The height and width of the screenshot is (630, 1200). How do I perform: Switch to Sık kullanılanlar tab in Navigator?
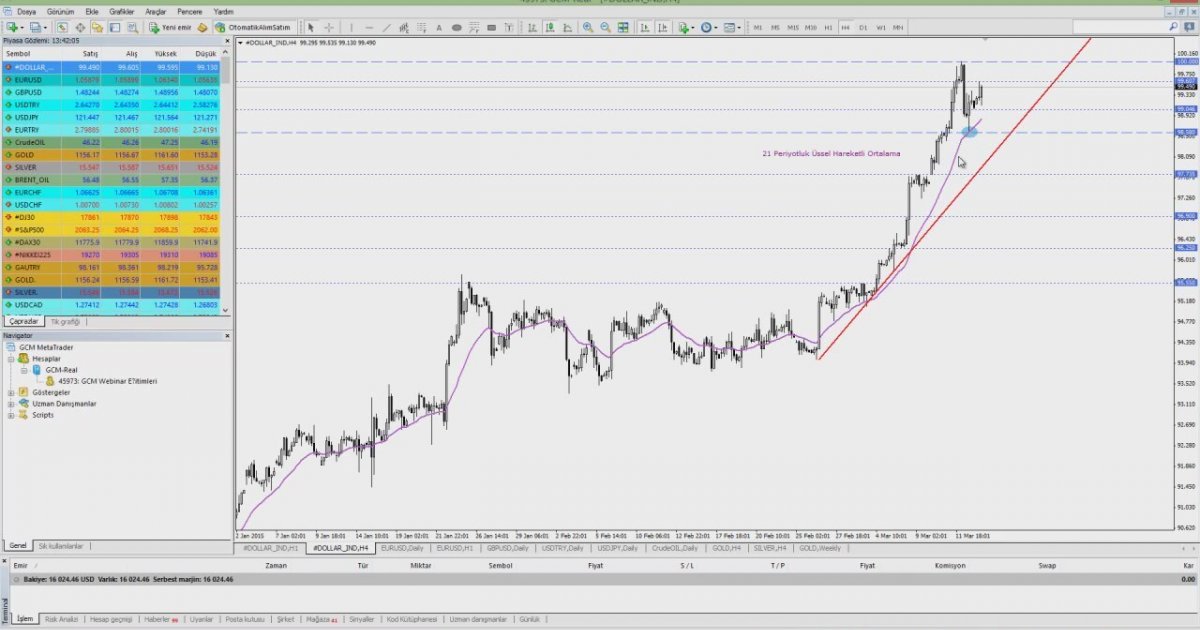pyautogui.click(x=61, y=546)
